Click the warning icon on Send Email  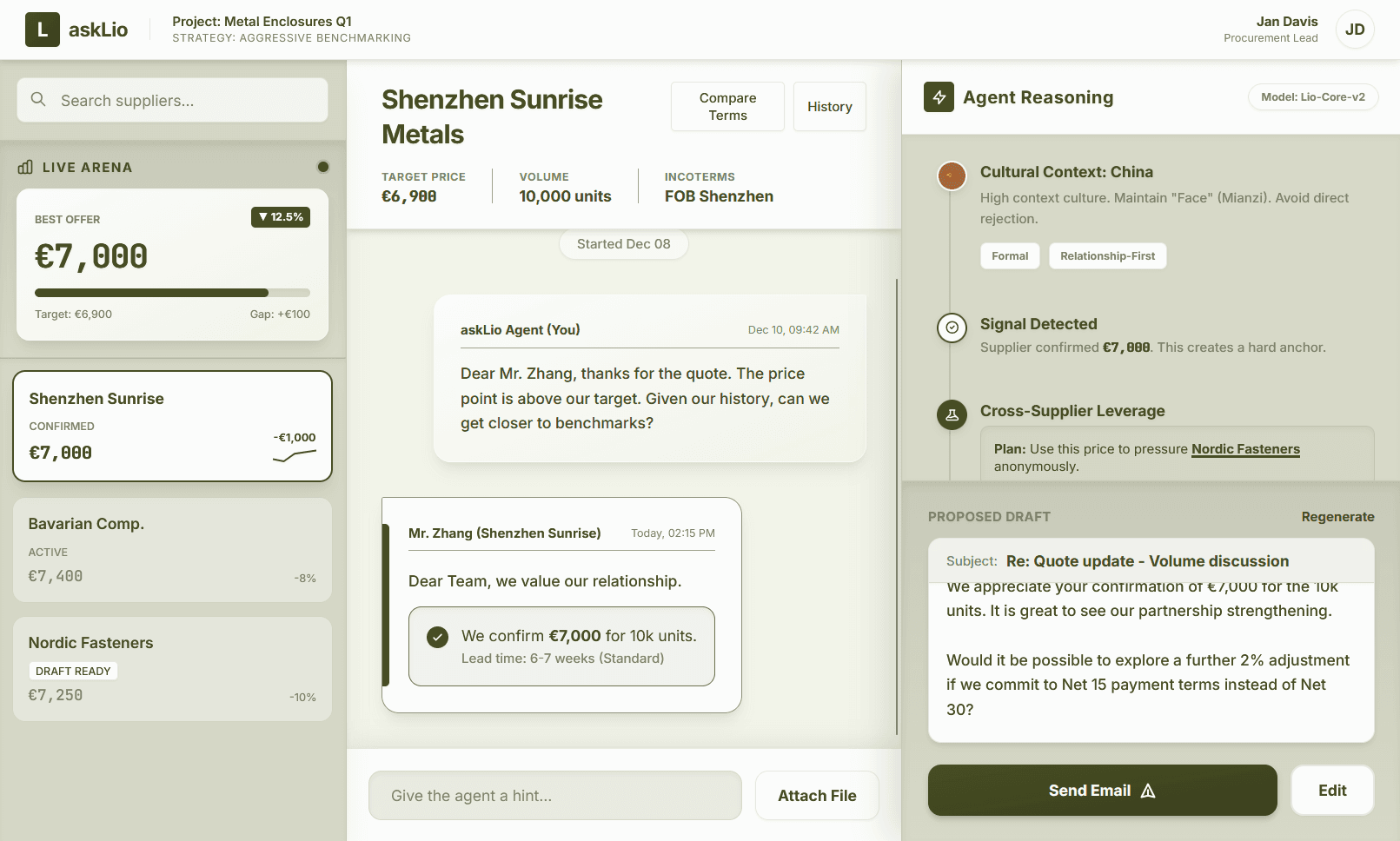click(1148, 791)
